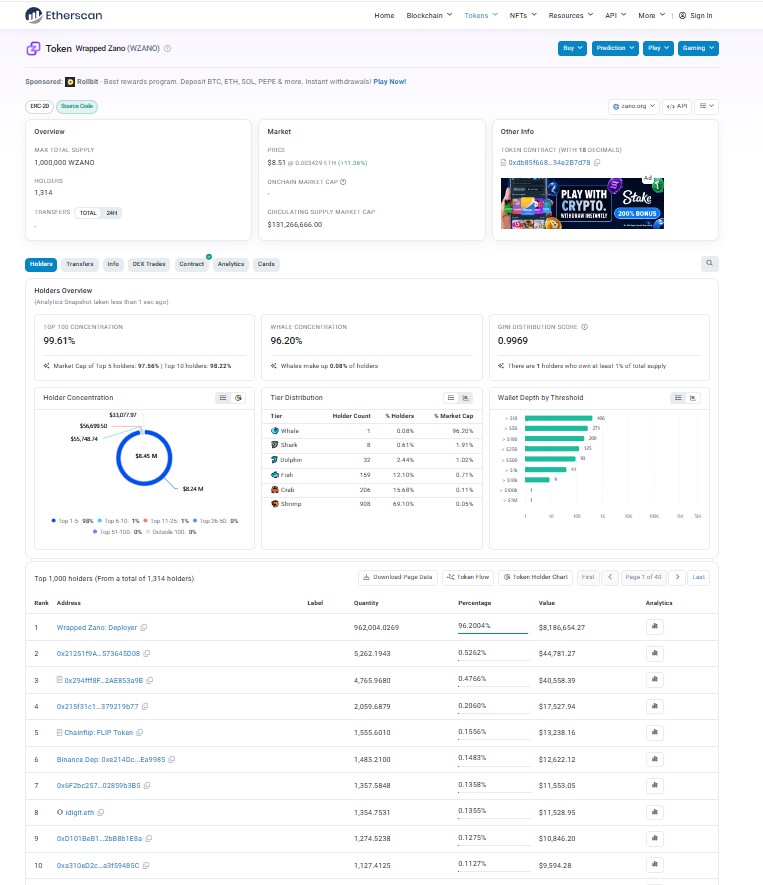The height and width of the screenshot is (885, 763).
Task: Click the Gini Distribution Score info icon
Action: 585,327
